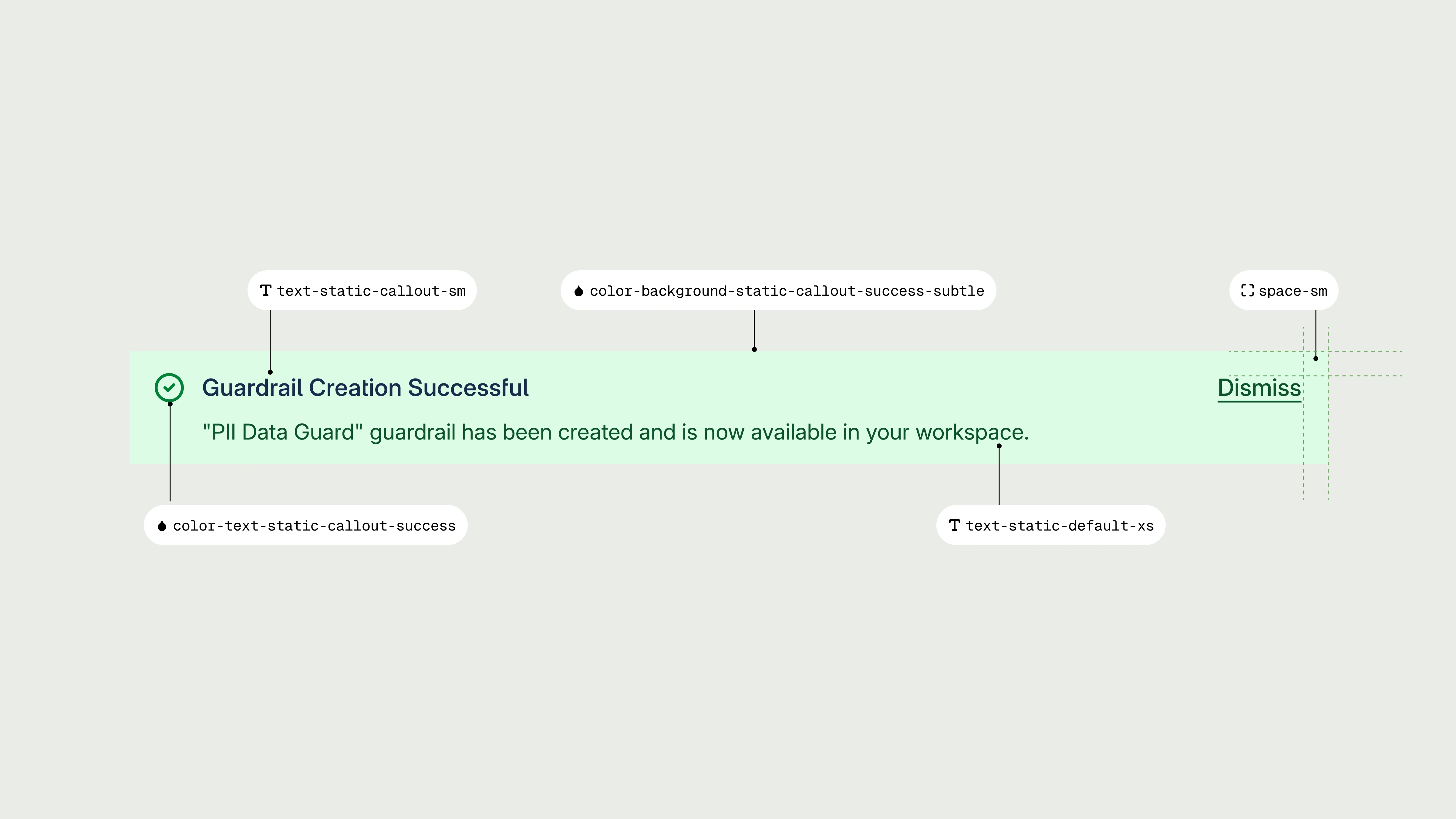The height and width of the screenshot is (819, 1456).
Task: Click the green success checkmark circle icon
Action: point(169,388)
